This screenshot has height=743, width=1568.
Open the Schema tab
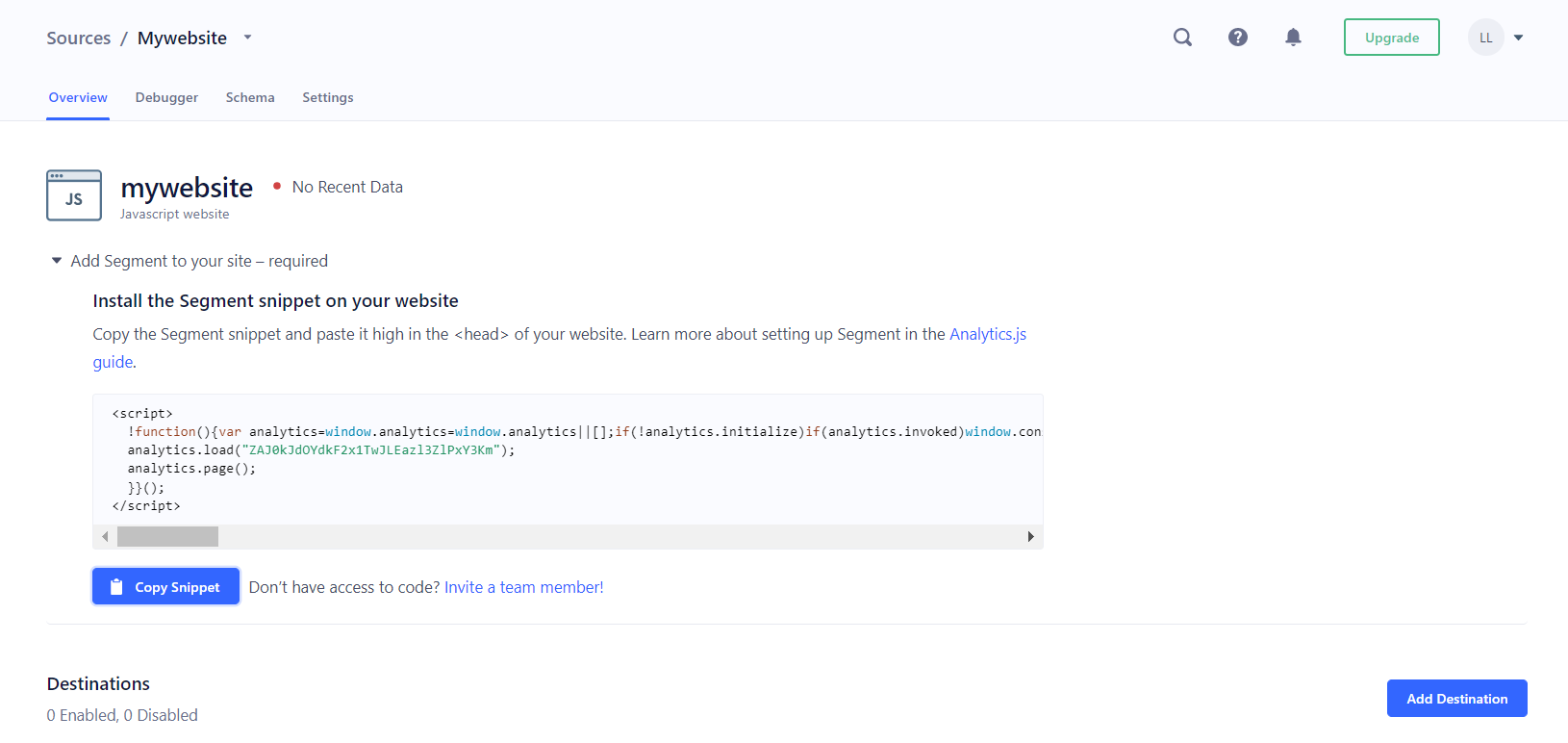point(250,97)
